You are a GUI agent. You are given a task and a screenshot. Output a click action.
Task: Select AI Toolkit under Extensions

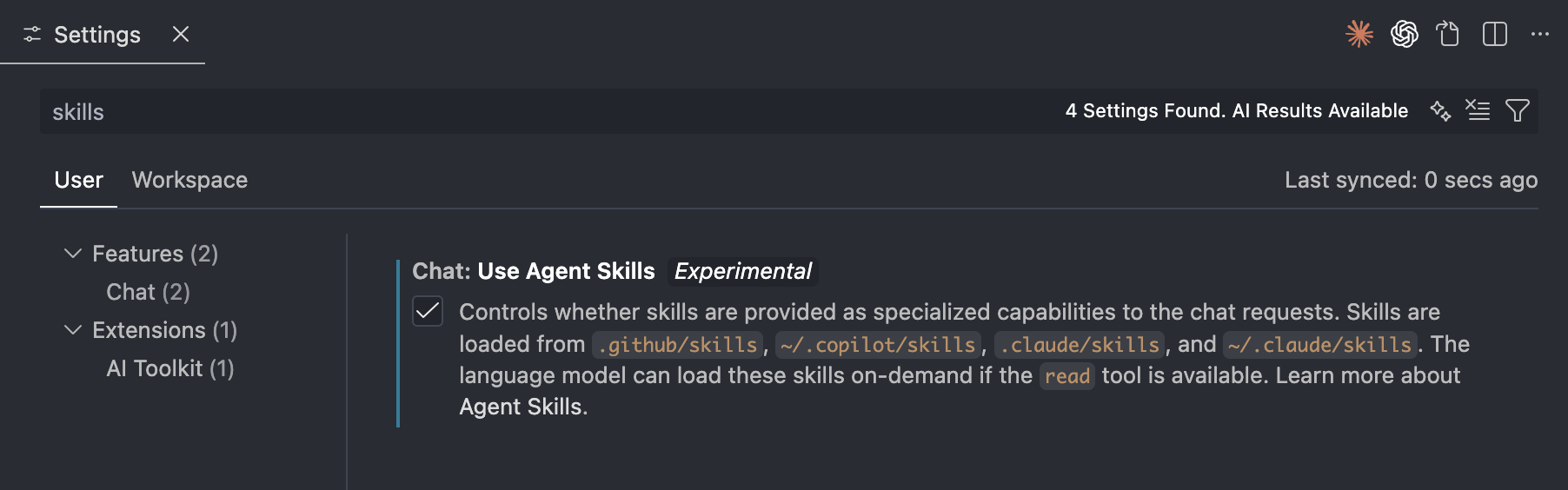pos(169,368)
